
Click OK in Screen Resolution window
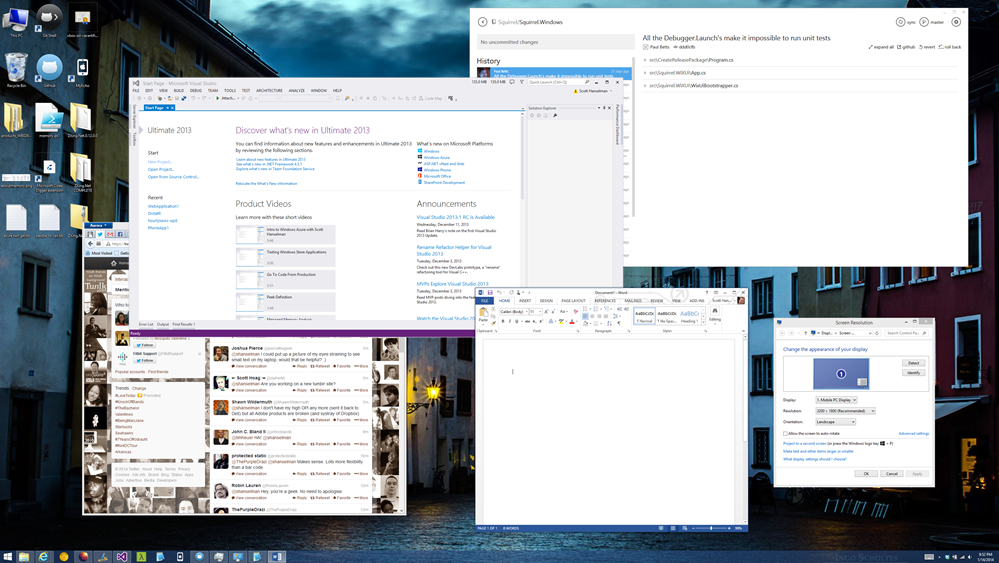coord(866,473)
